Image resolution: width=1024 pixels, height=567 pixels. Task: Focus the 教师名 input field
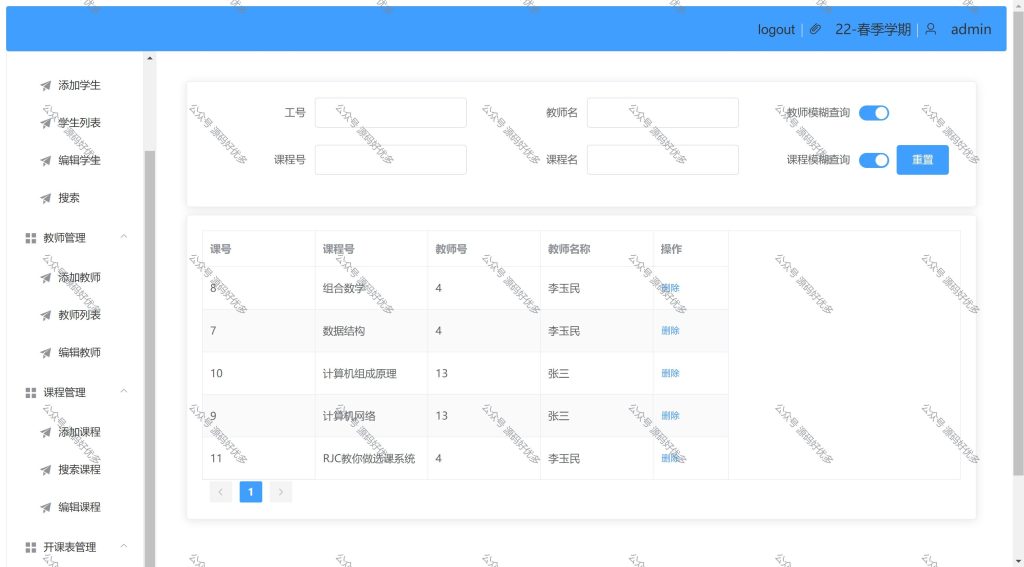pyautogui.click(x=663, y=113)
